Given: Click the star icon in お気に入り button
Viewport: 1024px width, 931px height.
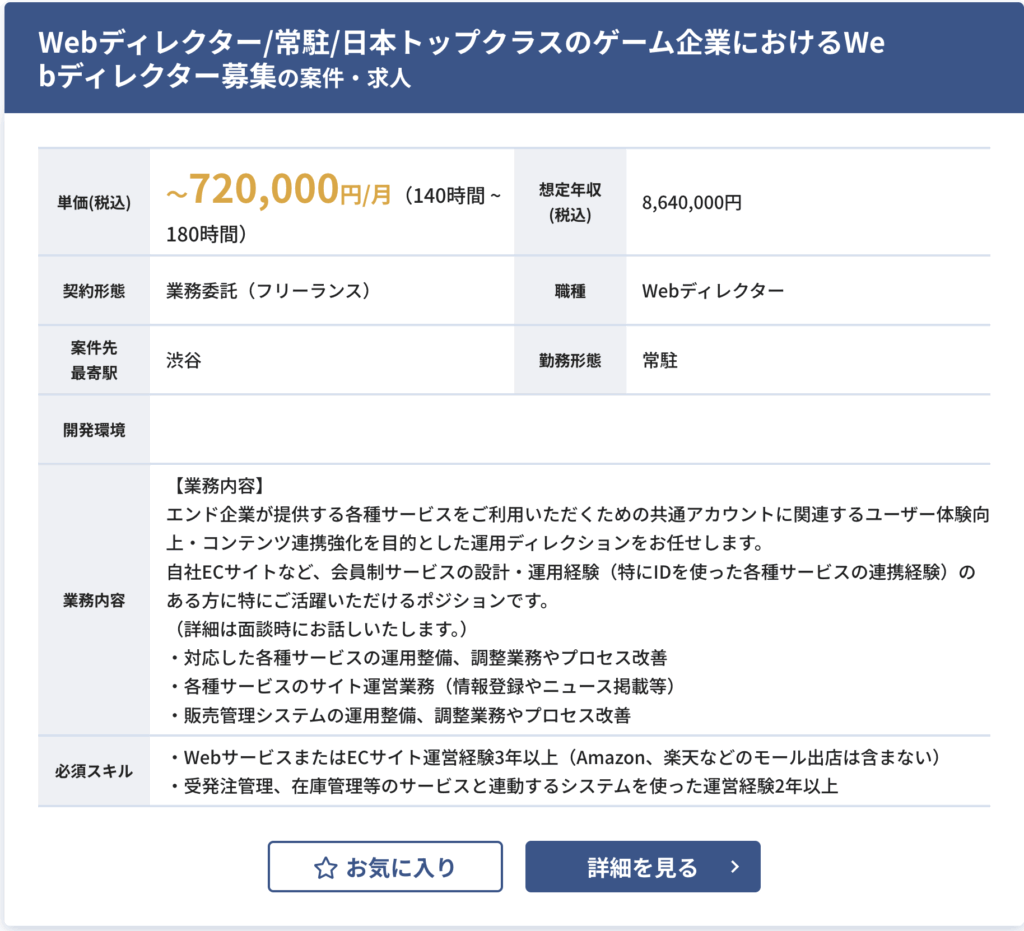Looking at the screenshot, I should (x=325, y=868).
